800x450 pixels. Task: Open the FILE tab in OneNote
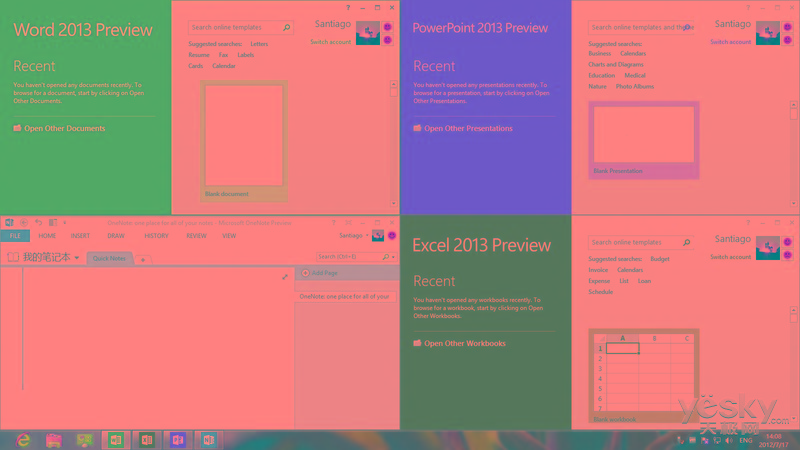(x=15, y=236)
